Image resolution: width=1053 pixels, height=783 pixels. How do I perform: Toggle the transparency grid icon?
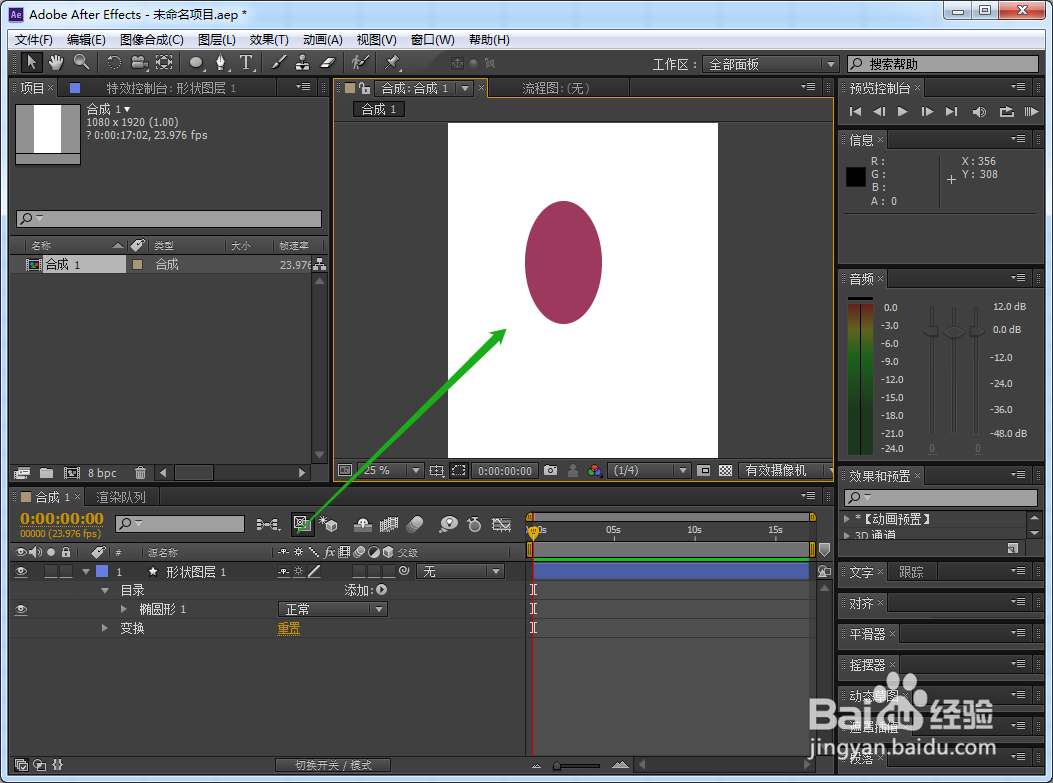725,471
